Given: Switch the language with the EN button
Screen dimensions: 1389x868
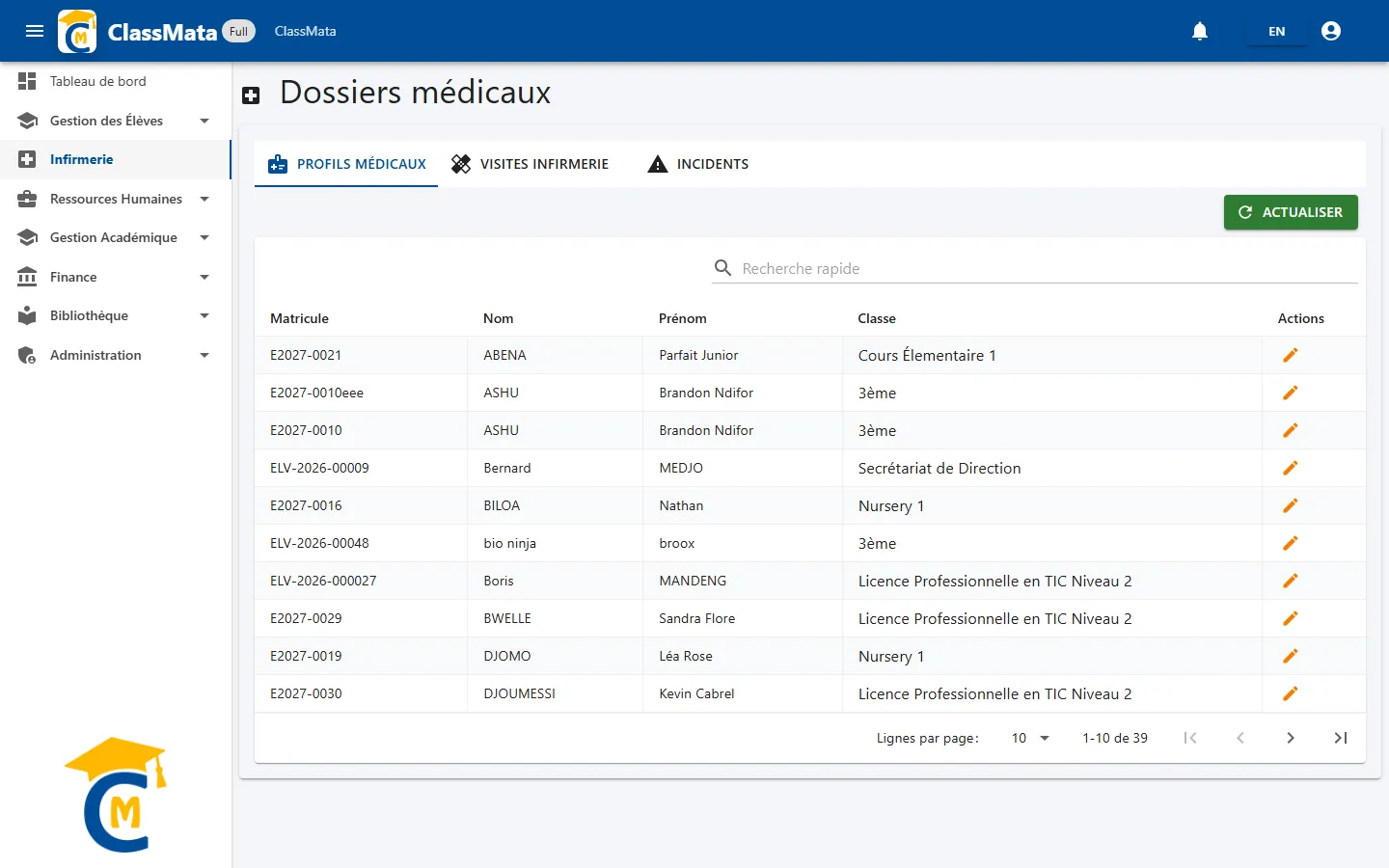Looking at the screenshot, I should [x=1276, y=31].
